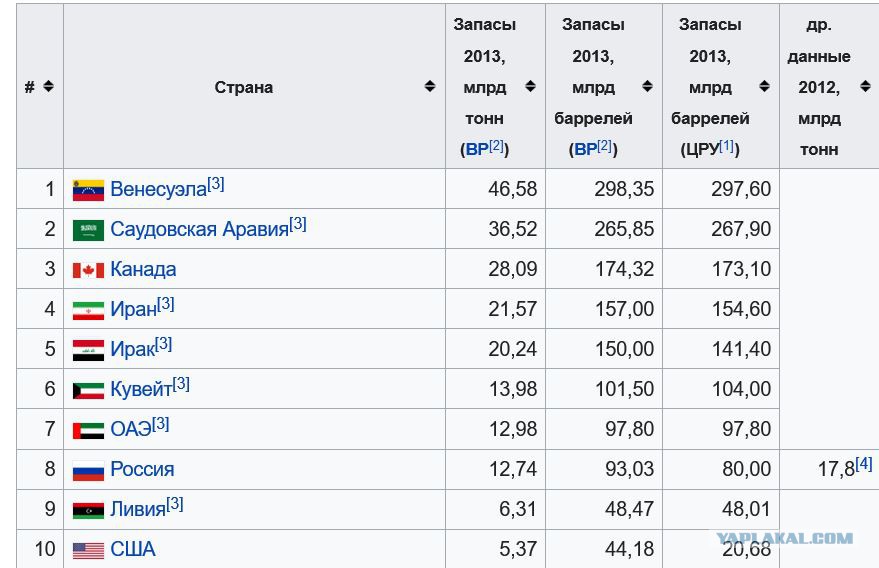This screenshot has width=879, height=568.
Task: Click the Saudi Arabia flag icon
Action: (89, 230)
